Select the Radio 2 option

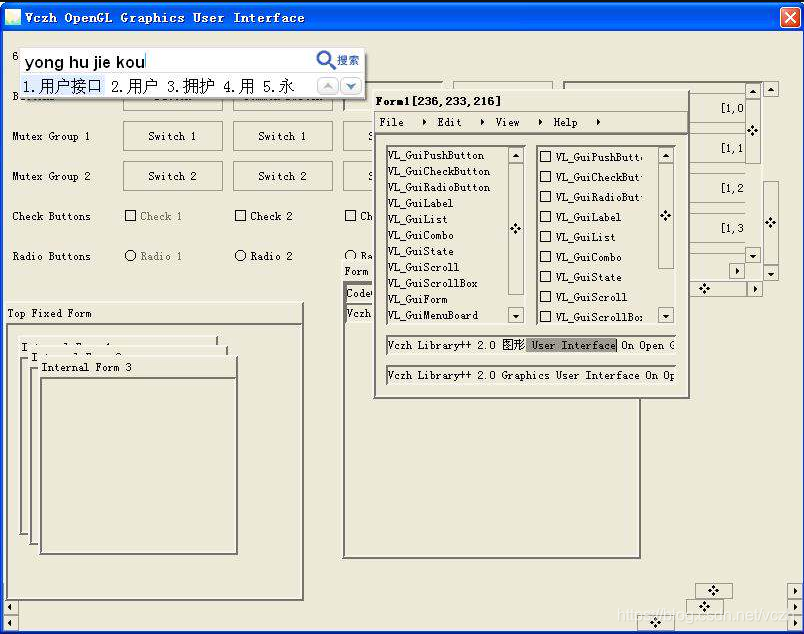(x=240, y=255)
